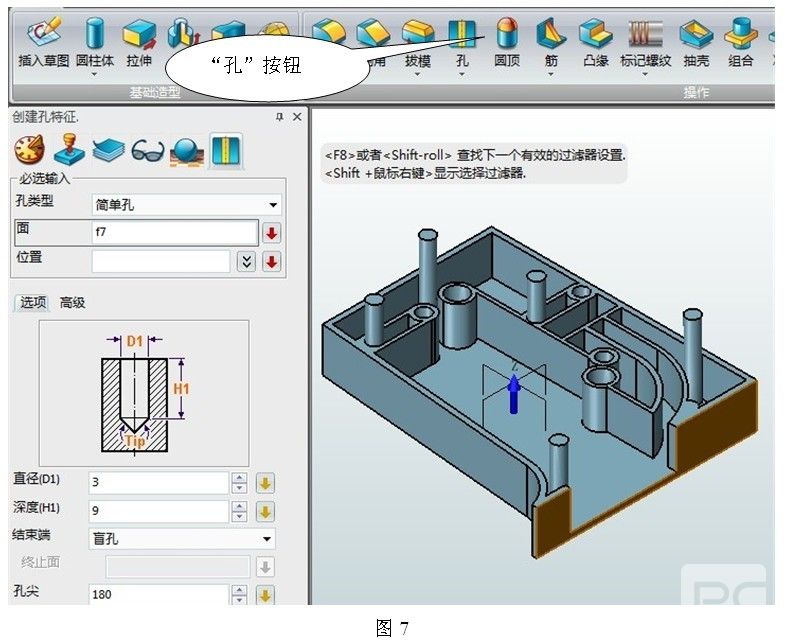Screen dimensions: 786x644
Task: Expand the double chevron beside 位置 field
Action: 247,262
